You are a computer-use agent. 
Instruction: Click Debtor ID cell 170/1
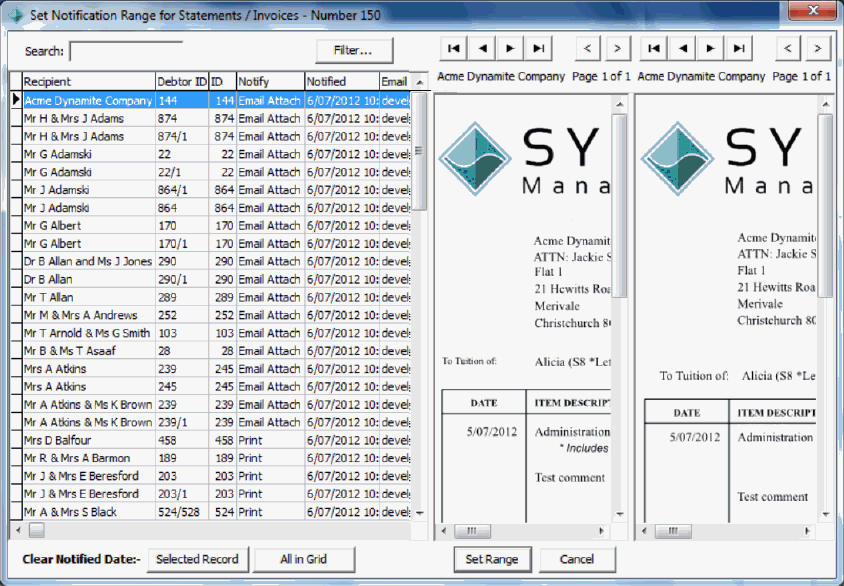pos(182,243)
